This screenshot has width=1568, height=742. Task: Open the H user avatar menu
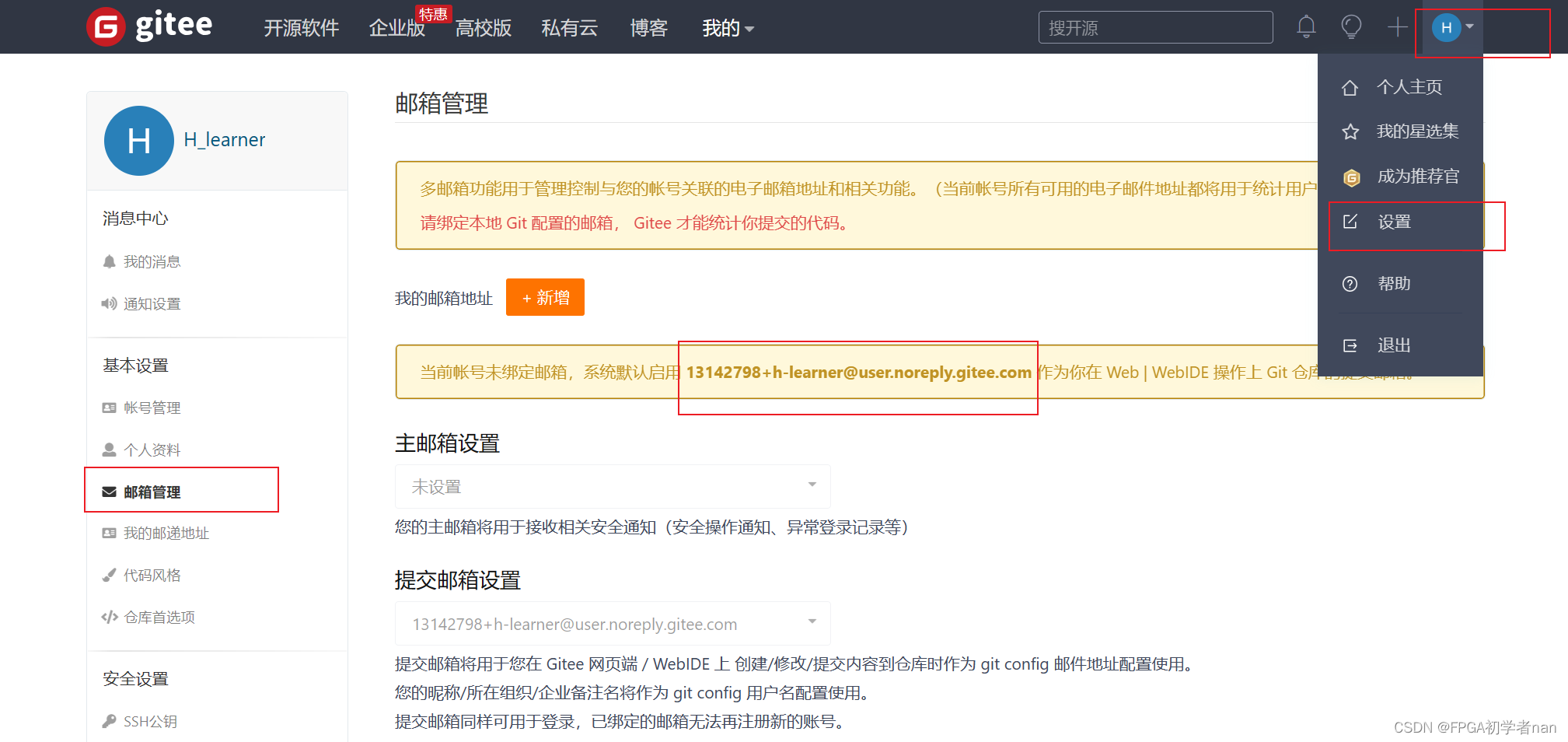click(x=1451, y=27)
